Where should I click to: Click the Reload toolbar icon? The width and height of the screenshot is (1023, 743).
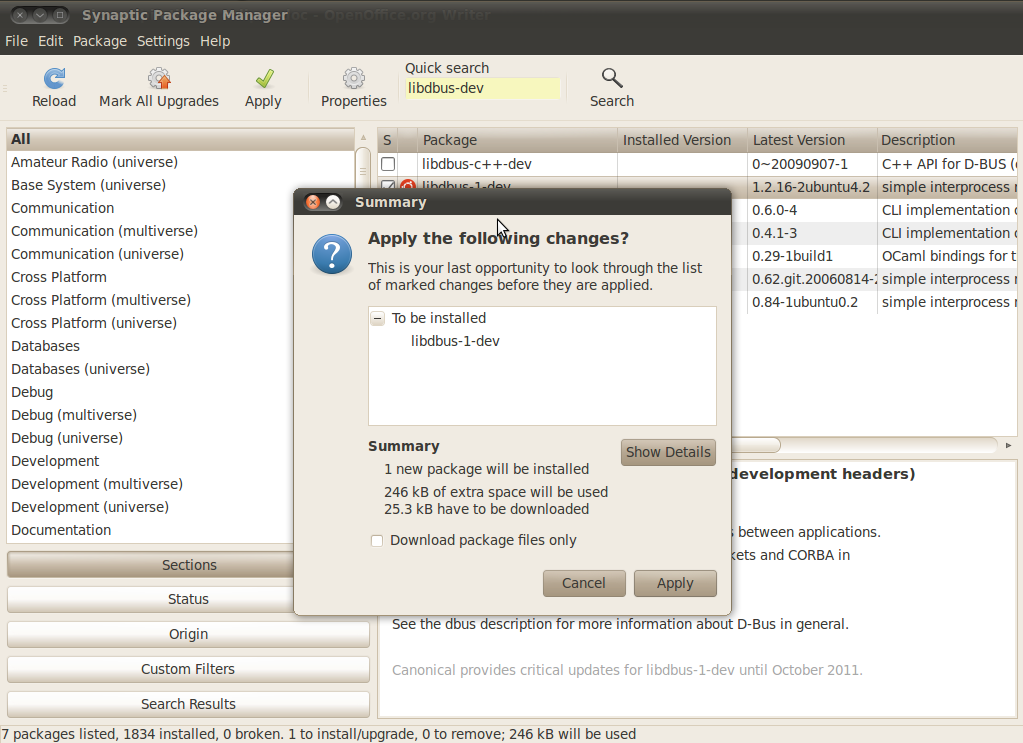point(54,80)
